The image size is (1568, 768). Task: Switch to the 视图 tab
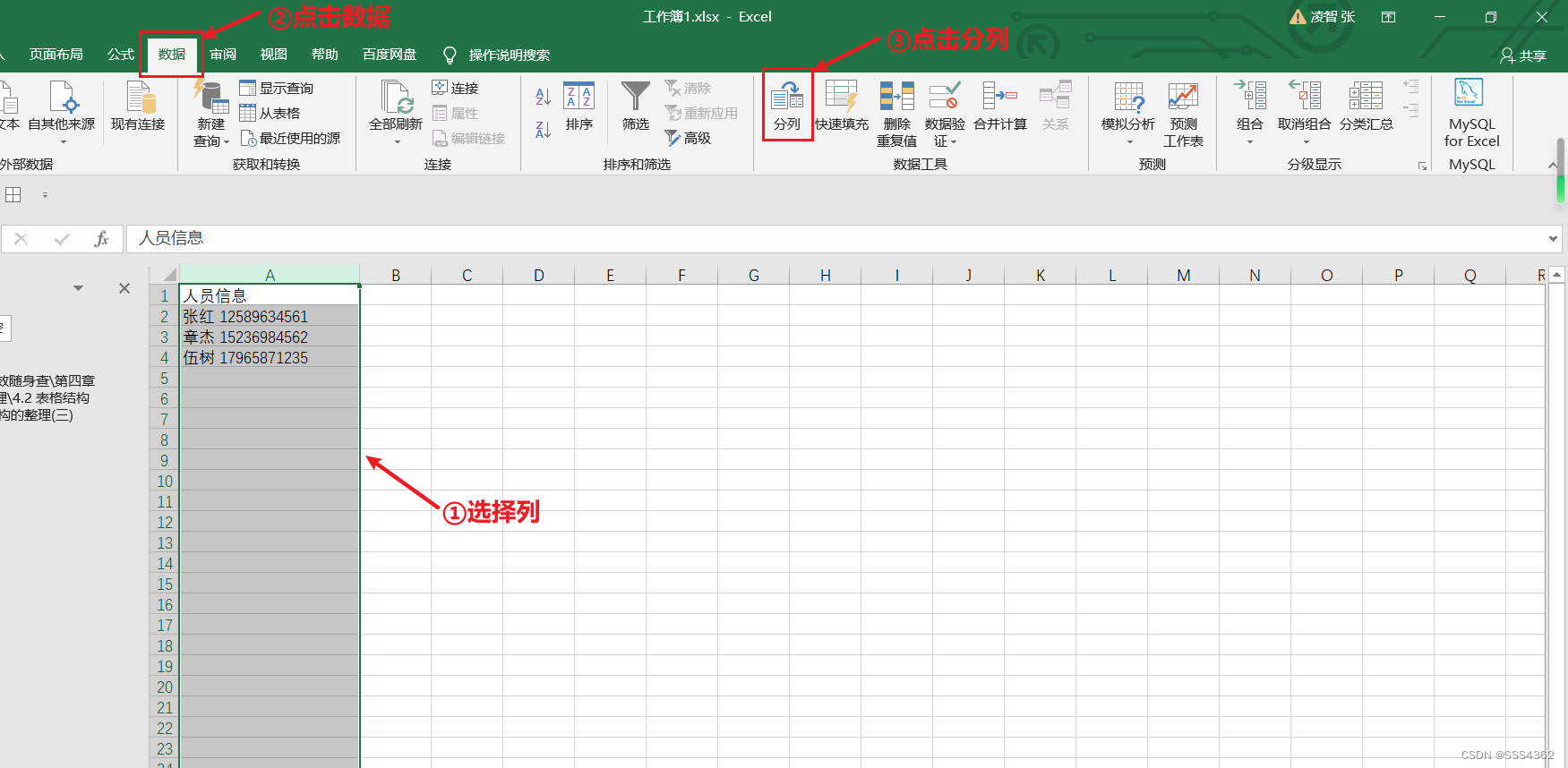click(274, 55)
